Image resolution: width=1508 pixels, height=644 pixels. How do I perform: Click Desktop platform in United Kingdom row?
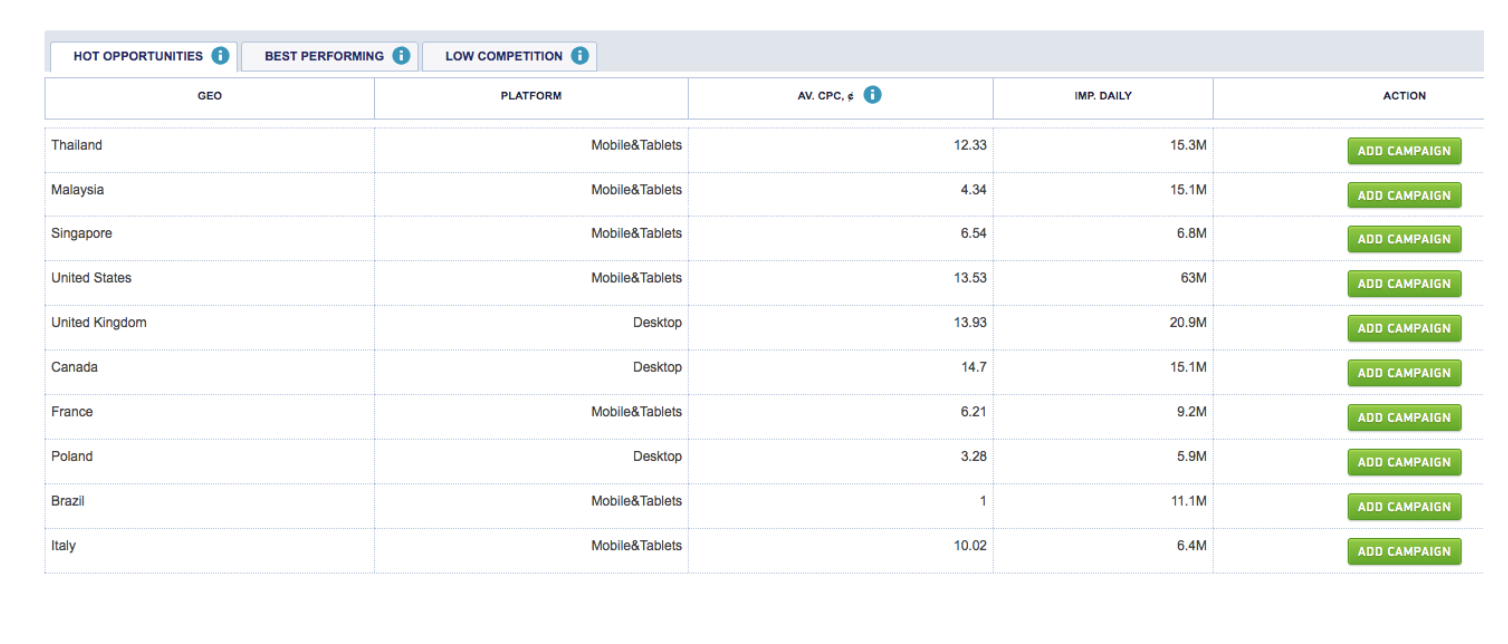(x=657, y=322)
